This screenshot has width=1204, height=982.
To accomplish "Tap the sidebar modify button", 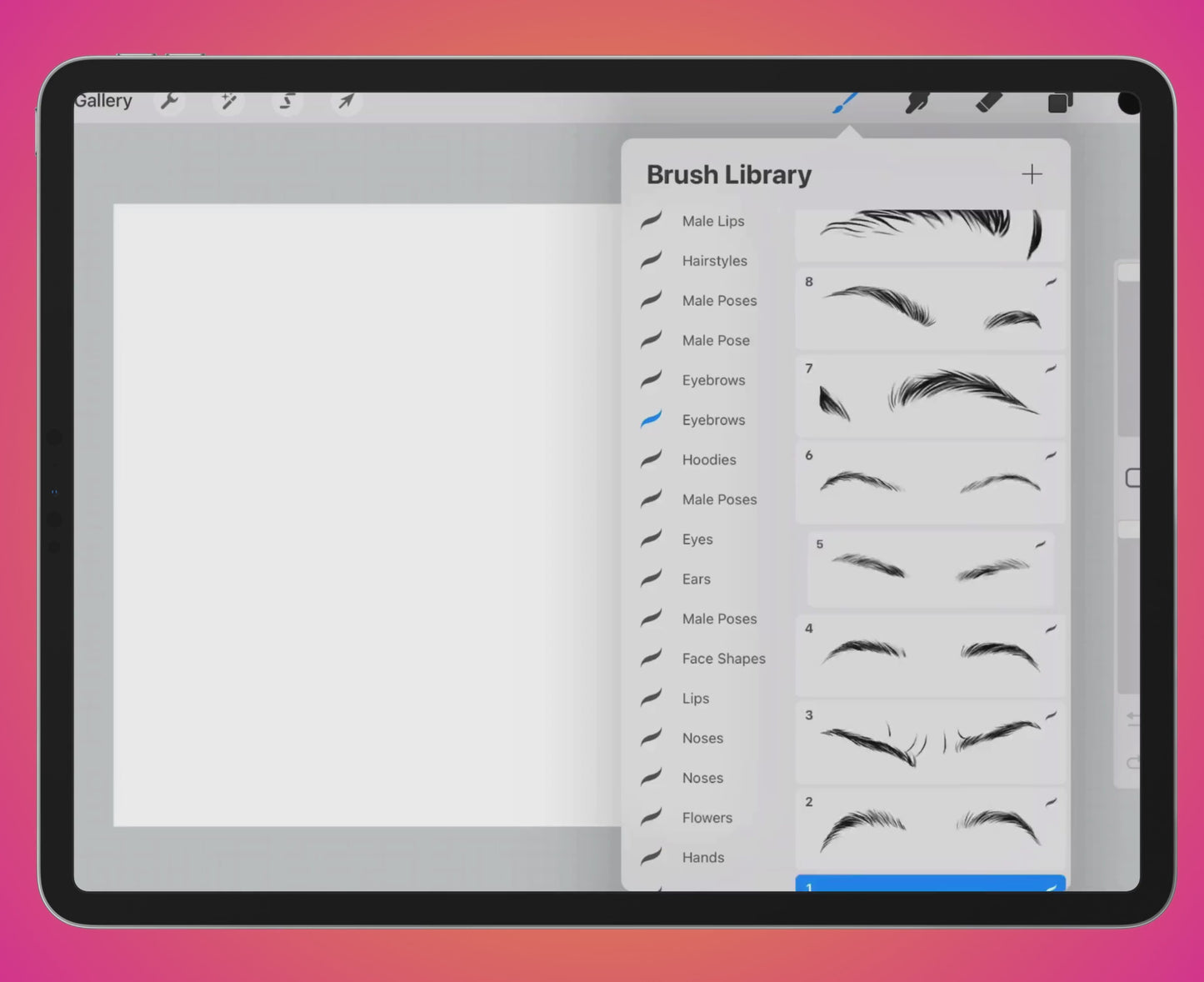I will click(1133, 478).
